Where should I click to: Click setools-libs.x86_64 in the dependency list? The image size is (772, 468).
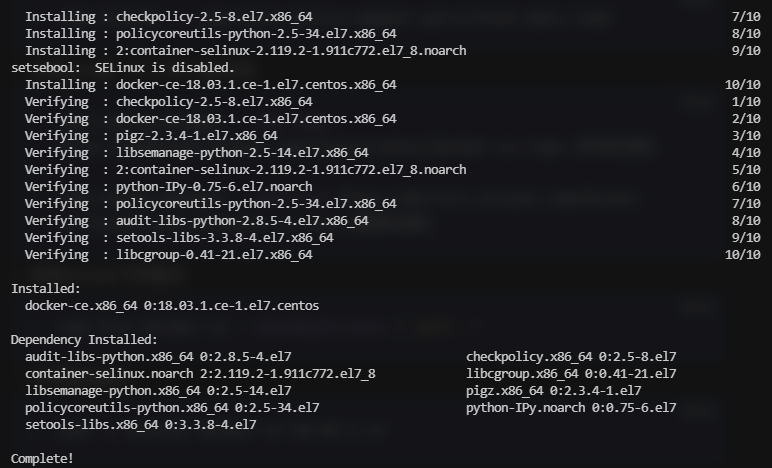(140, 425)
